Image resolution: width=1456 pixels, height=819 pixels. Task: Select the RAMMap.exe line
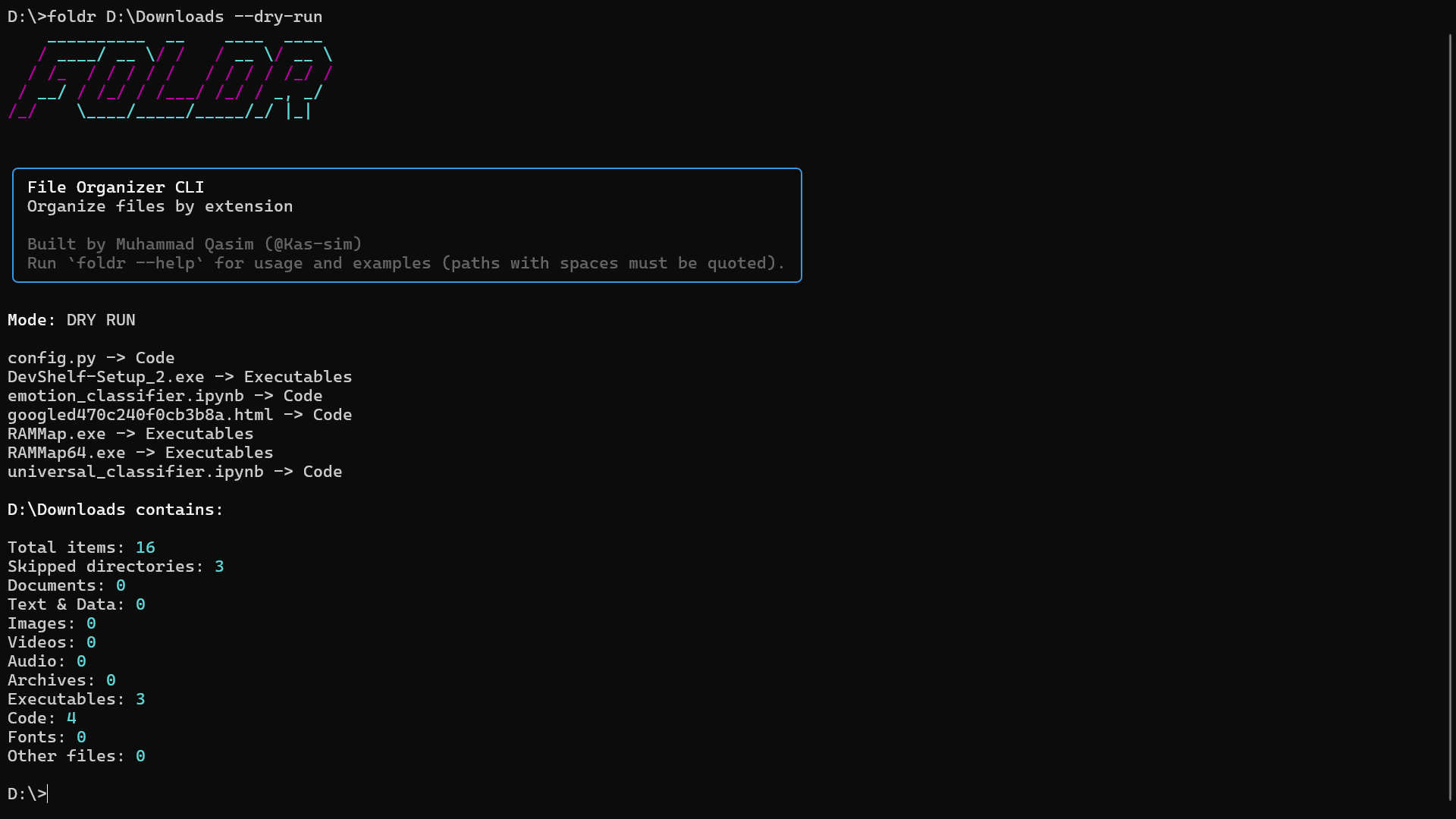[55, 433]
